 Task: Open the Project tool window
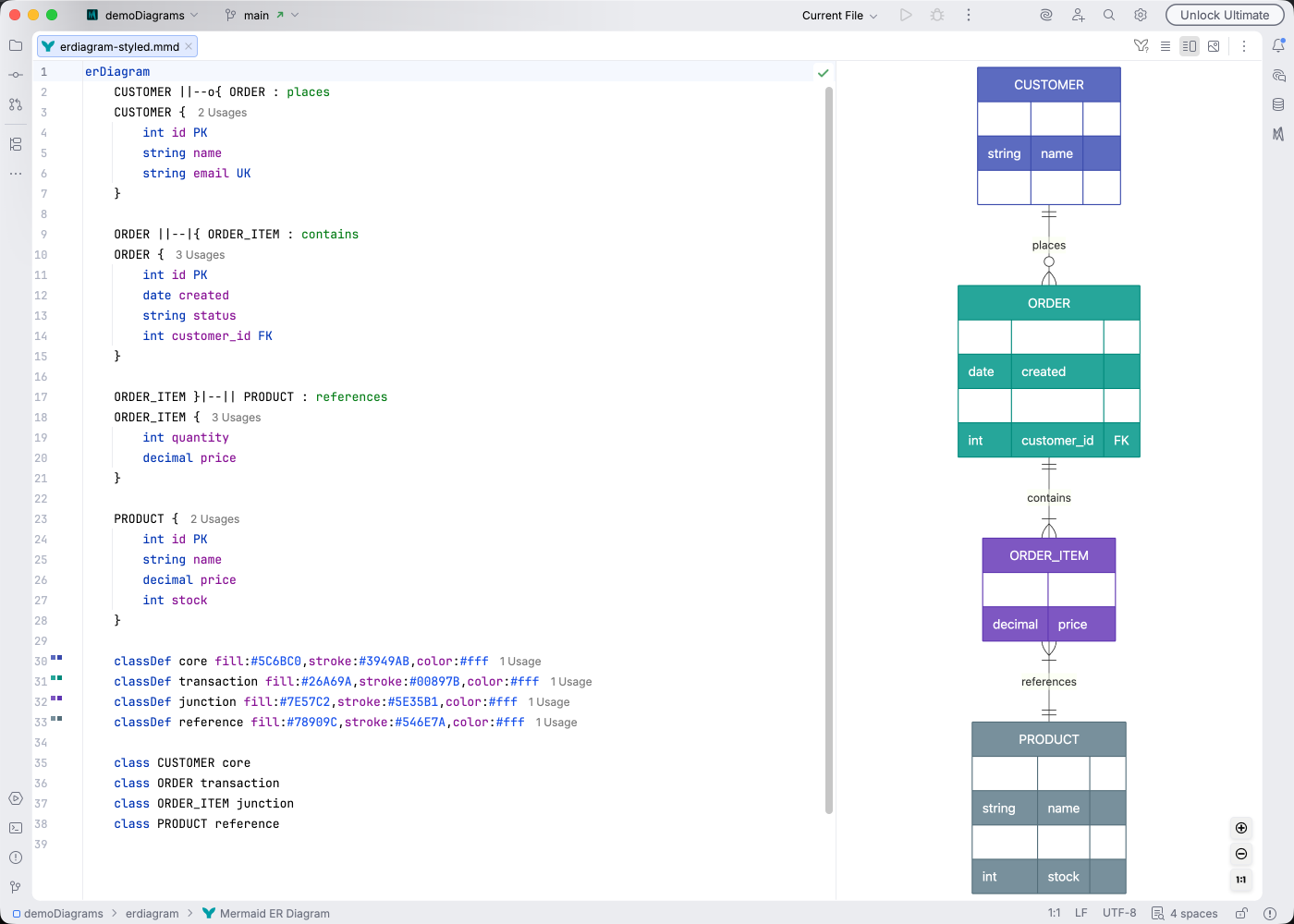click(15, 46)
